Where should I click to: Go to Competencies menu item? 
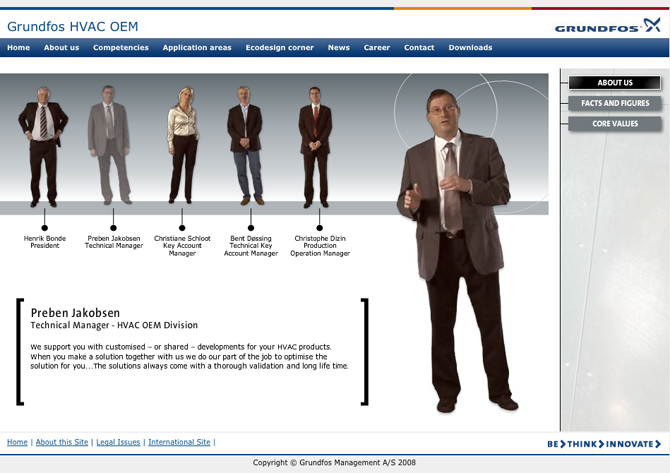[x=121, y=47]
